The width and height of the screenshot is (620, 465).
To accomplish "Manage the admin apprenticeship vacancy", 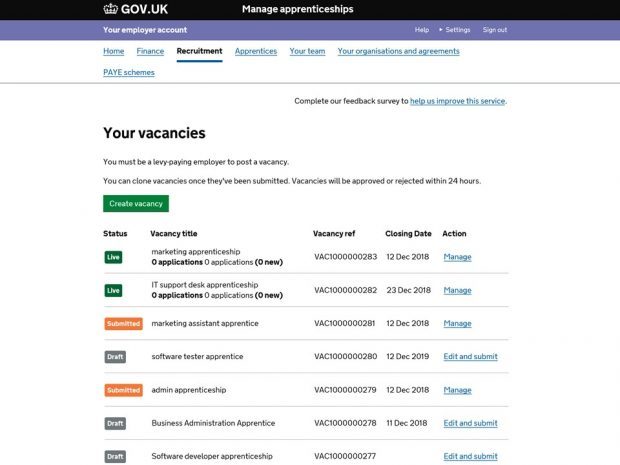I will click(457, 390).
